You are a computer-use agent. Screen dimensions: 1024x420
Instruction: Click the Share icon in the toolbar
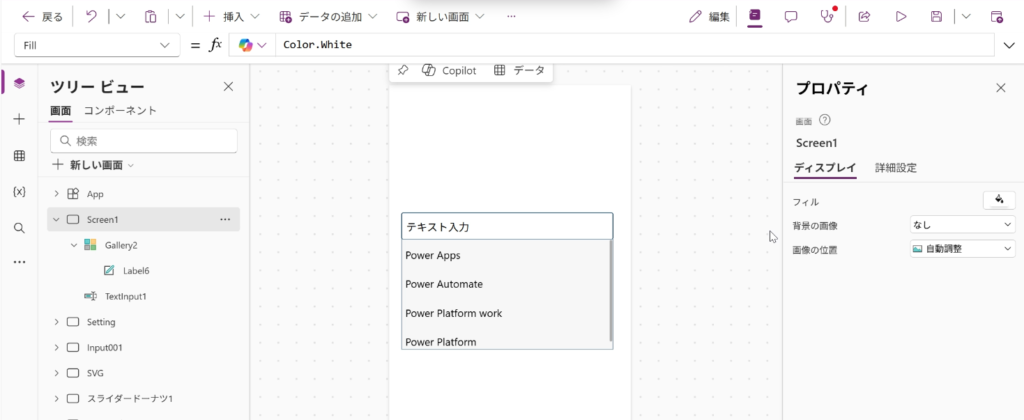click(865, 16)
